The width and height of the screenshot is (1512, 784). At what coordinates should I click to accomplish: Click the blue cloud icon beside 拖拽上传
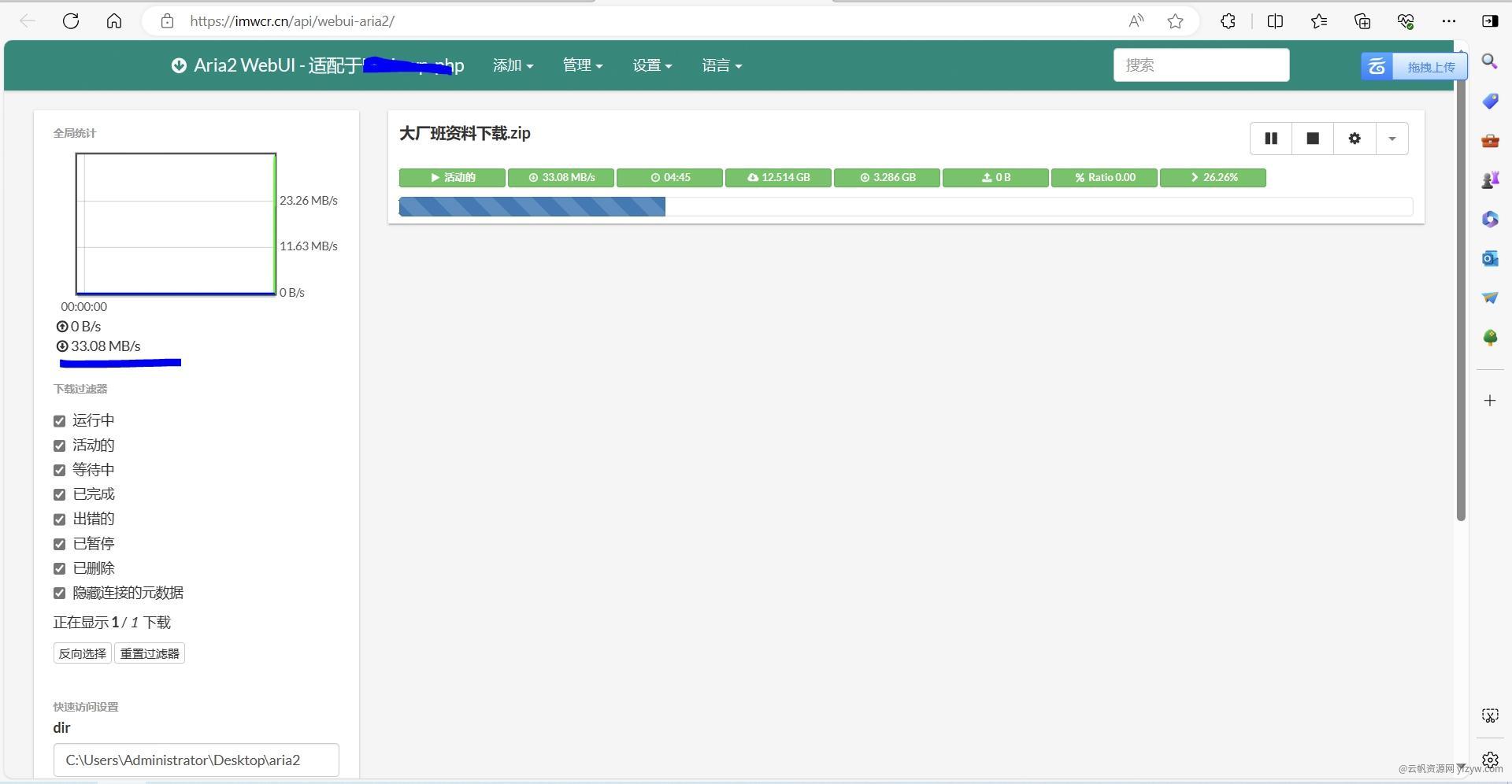tap(1377, 67)
